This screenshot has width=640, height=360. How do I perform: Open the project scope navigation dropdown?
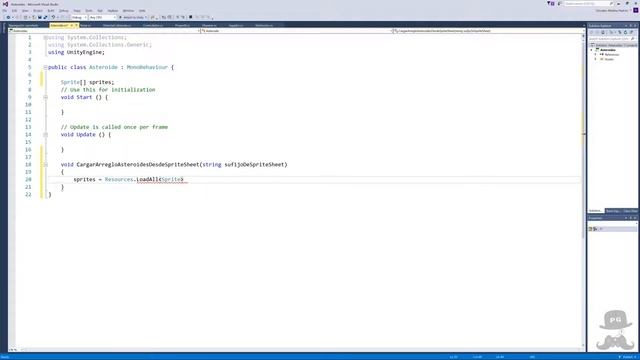(x=104, y=31)
